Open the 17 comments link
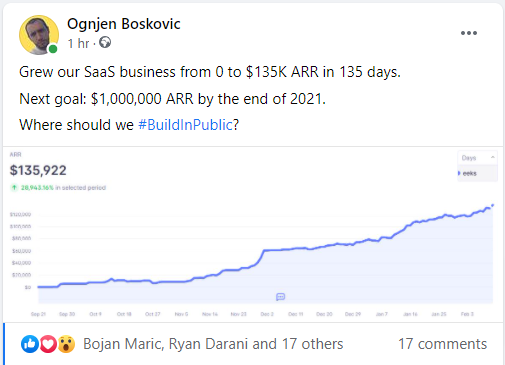 pyautogui.click(x=442, y=344)
